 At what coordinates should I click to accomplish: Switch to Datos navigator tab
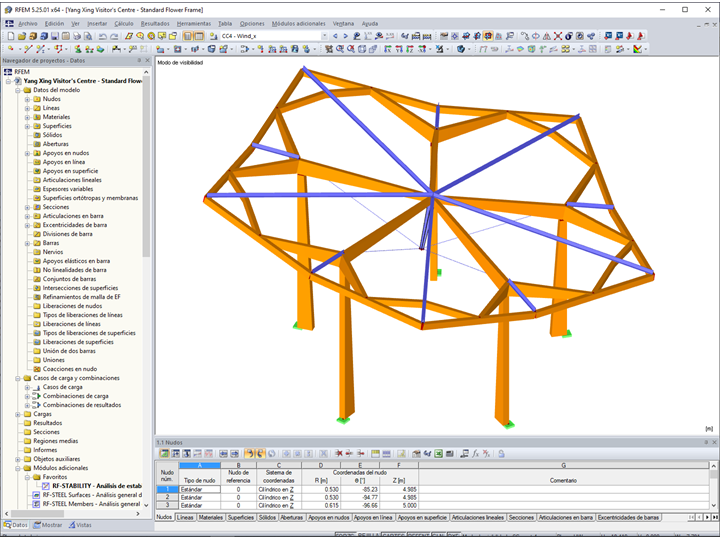point(16,525)
